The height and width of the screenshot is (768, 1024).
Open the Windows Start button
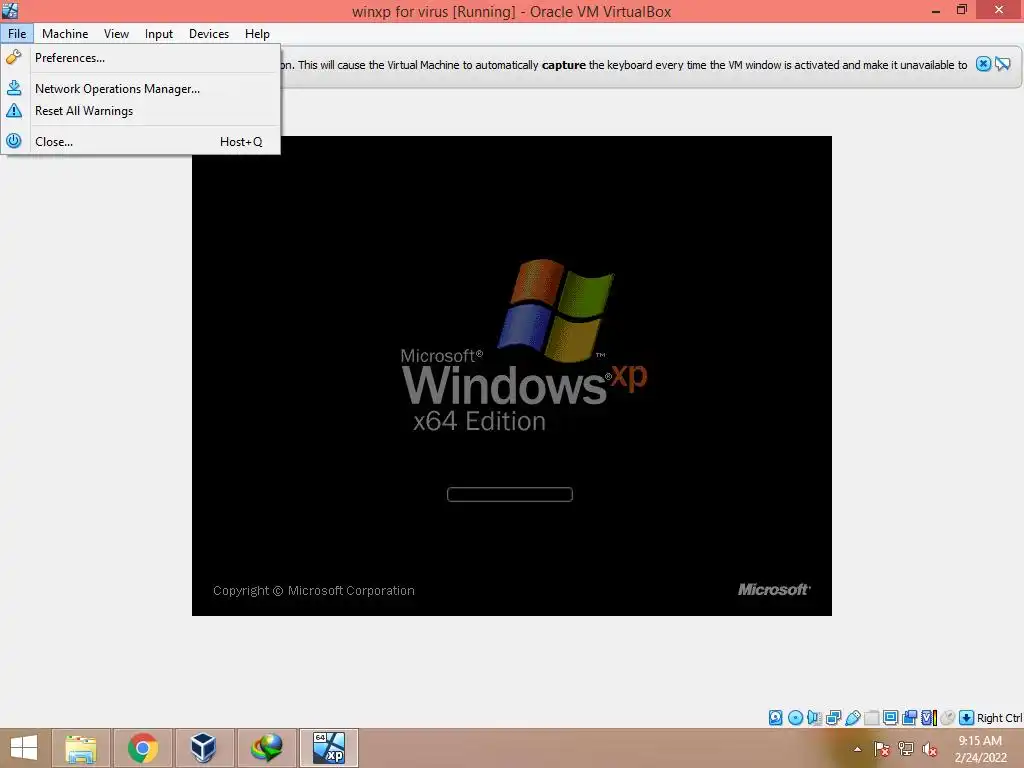[24, 748]
